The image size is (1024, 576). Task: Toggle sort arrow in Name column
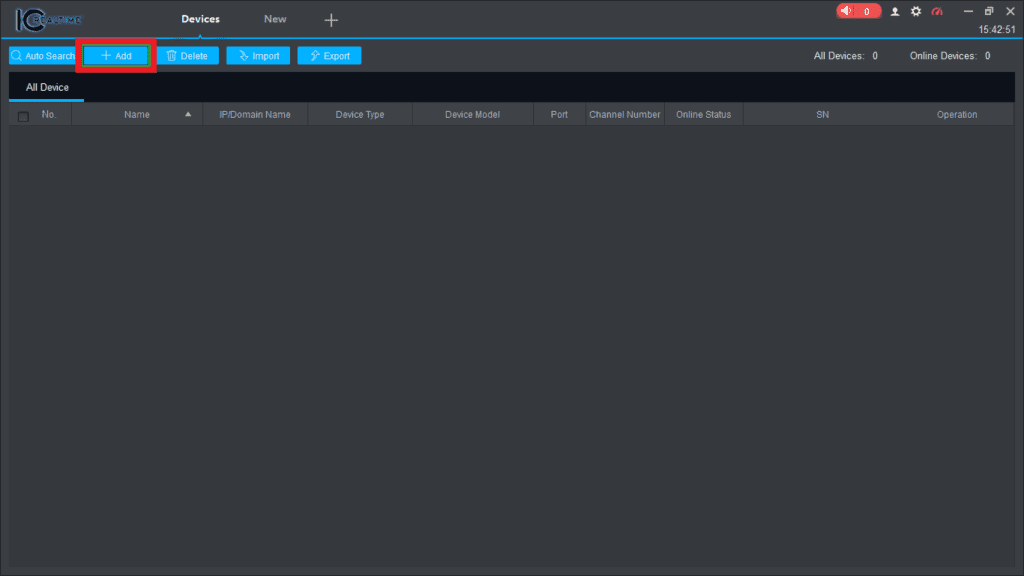pyautogui.click(x=188, y=115)
